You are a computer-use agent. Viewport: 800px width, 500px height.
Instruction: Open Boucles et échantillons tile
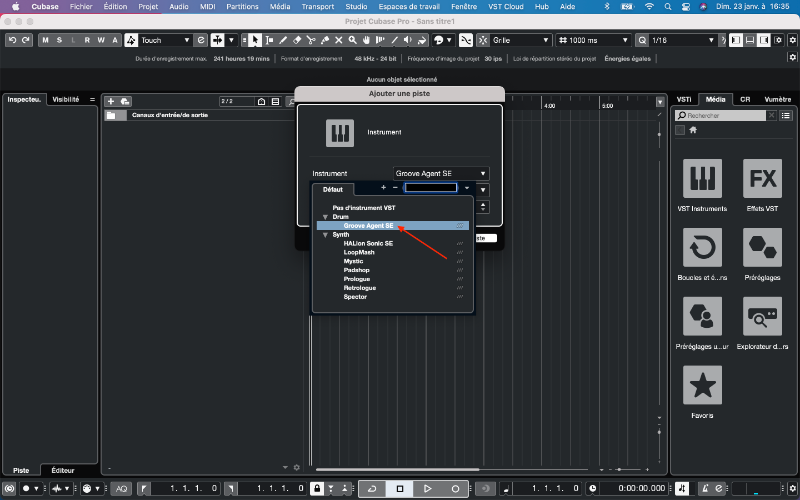pos(702,247)
